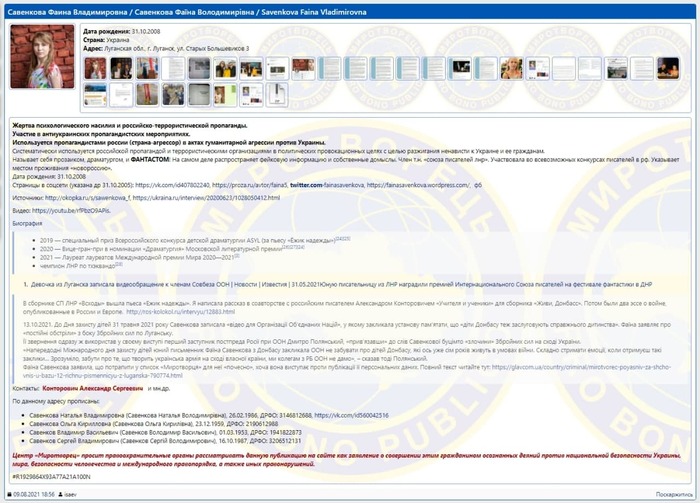Open thumbnail showing two people in yellow jackets
This screenshot has height=503, width=700.
225,68
